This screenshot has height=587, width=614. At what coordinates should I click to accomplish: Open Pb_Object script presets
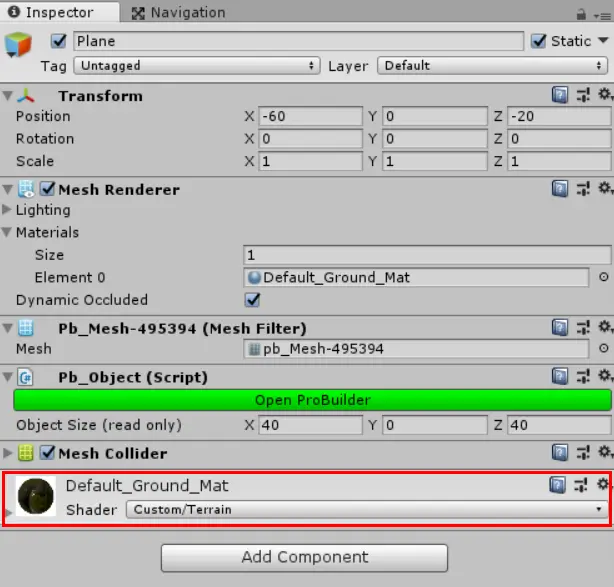(x=583, y=376)
